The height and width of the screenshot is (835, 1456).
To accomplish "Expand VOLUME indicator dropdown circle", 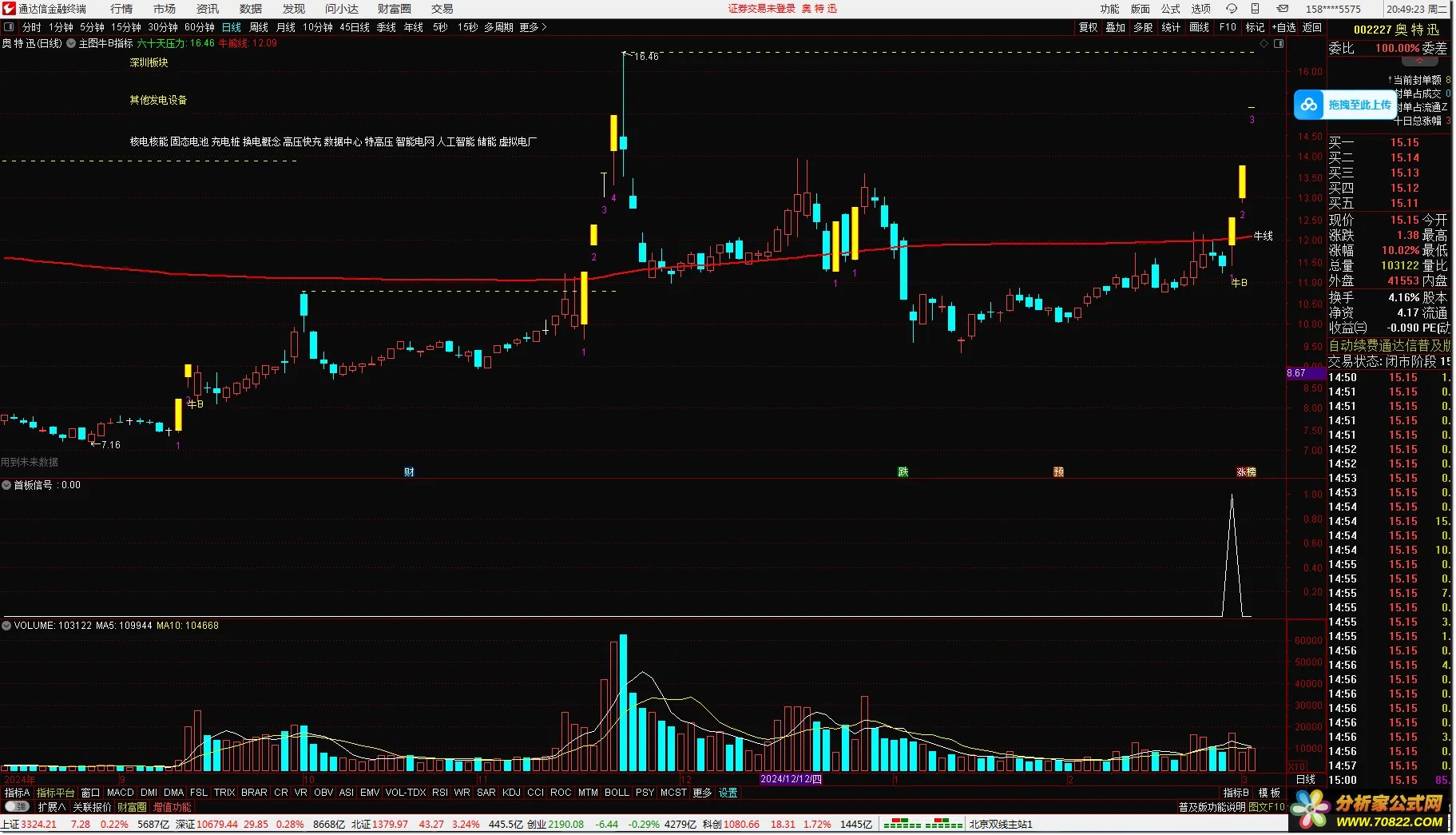I will point(6,626).
